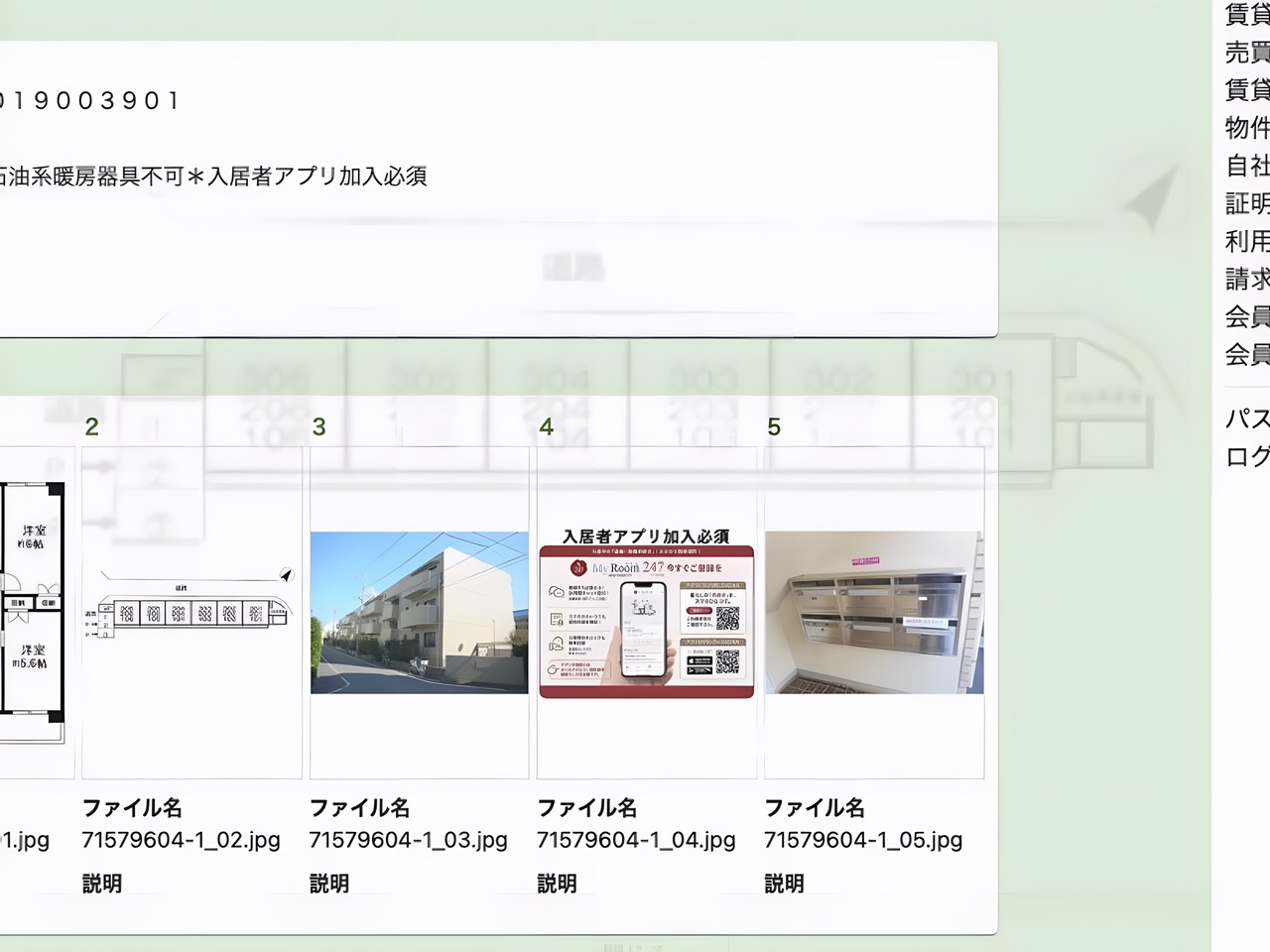1270x952 pixels.
Task: Click the ログ sidebar link
Action: click(x=1247, y=457)
